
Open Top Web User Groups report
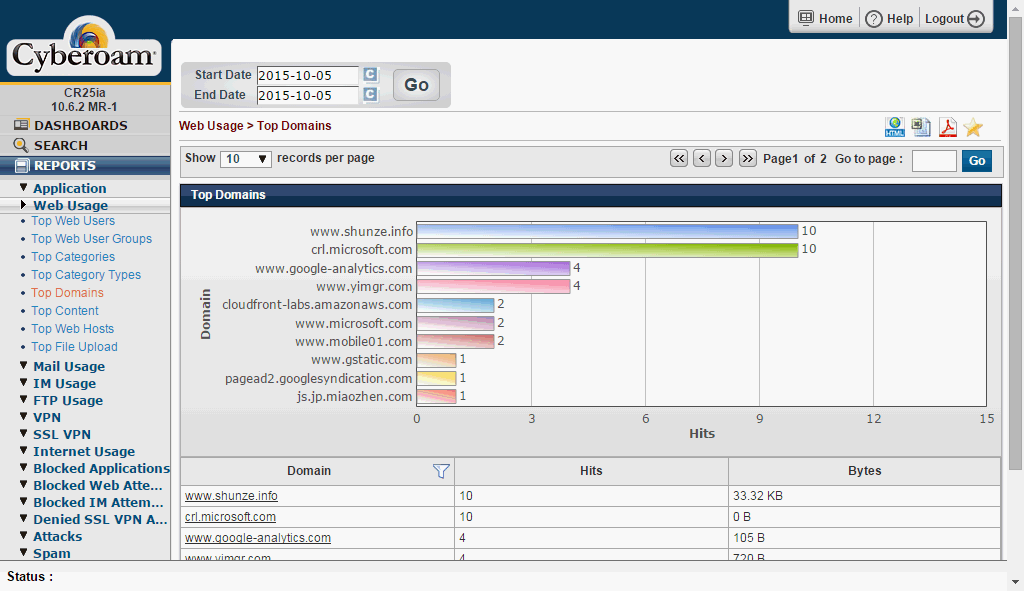[91, 239]
